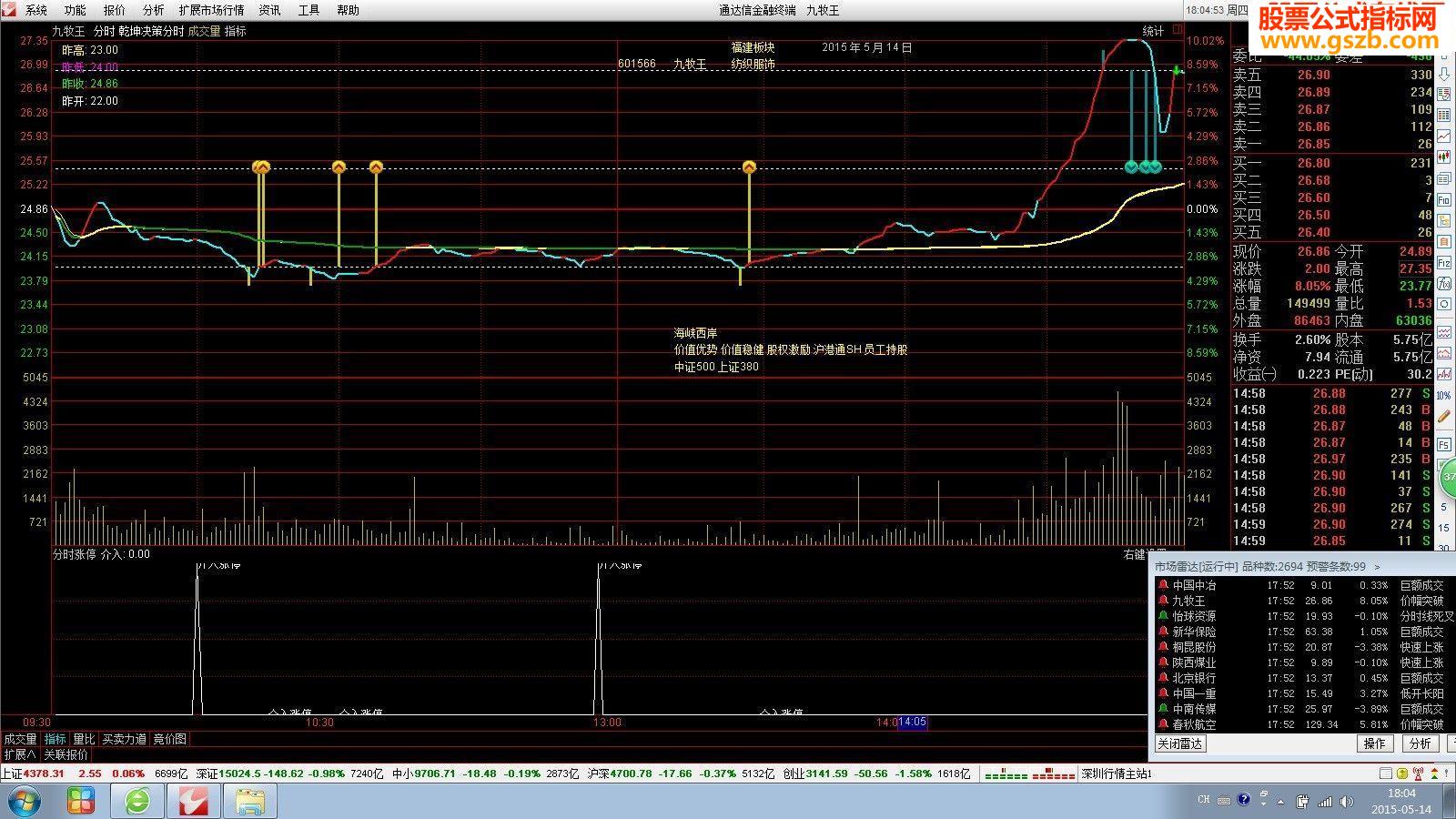This screenshot has height=819, width=1456.
Task: Open the 系统 menu
Action: 35,10
